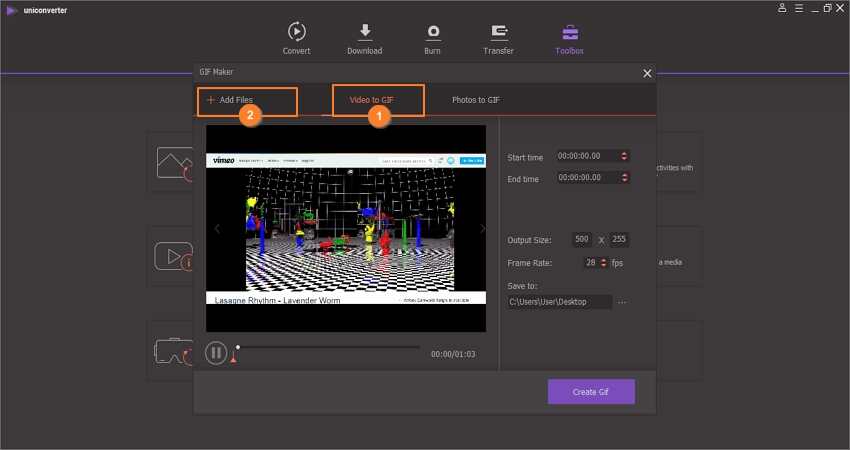Screen dimensions: 850x450
Task: Click Create Gif button
Action: click(590, 392)
